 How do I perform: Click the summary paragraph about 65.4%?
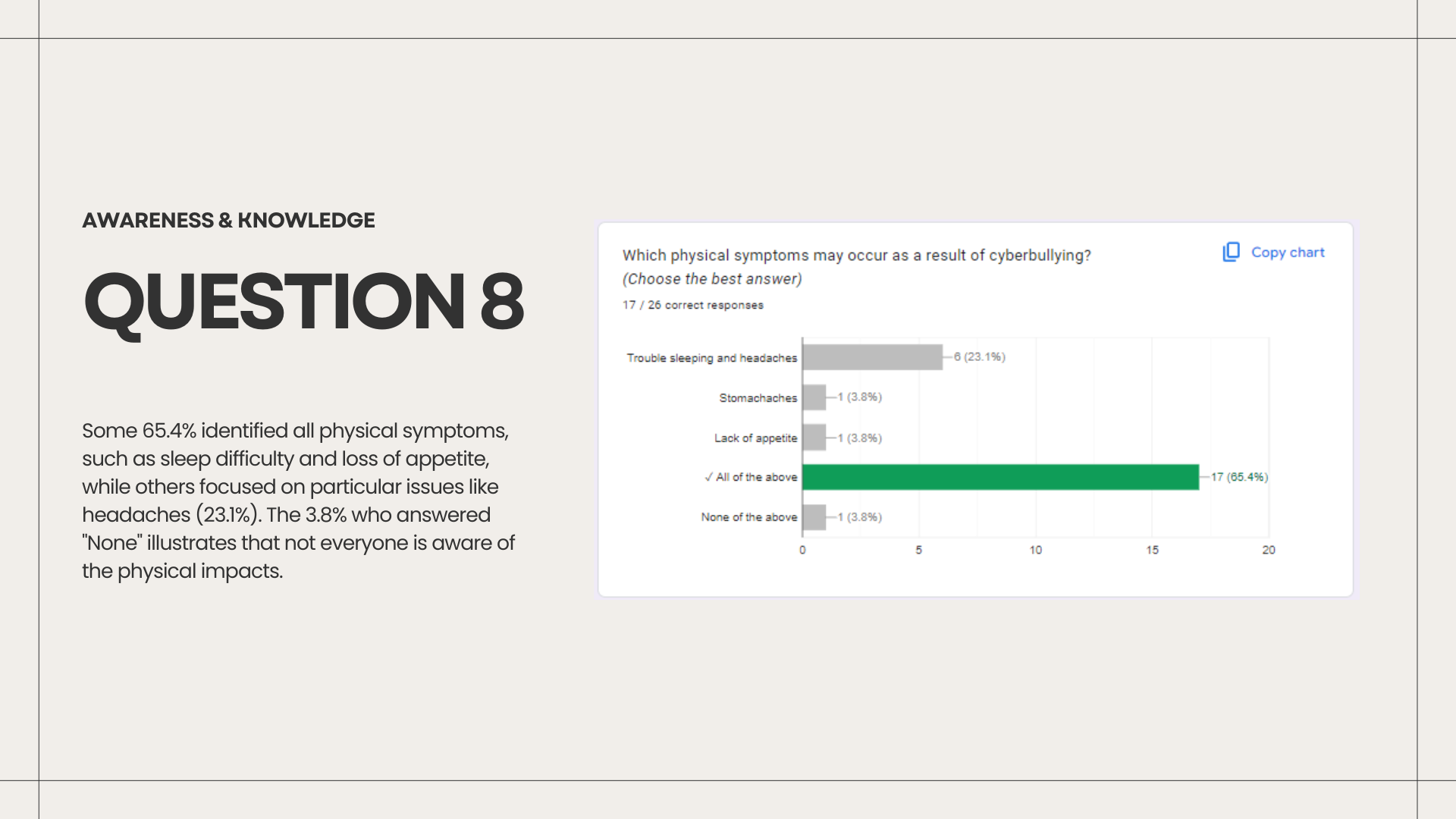coord(298,500)
